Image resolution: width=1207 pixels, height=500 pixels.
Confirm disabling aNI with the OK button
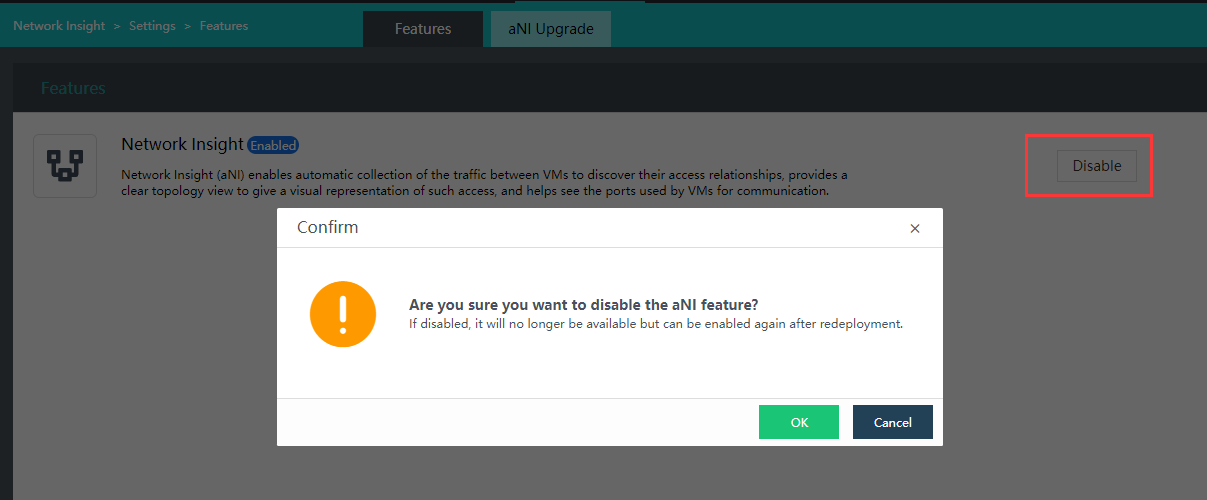point(799,422)
